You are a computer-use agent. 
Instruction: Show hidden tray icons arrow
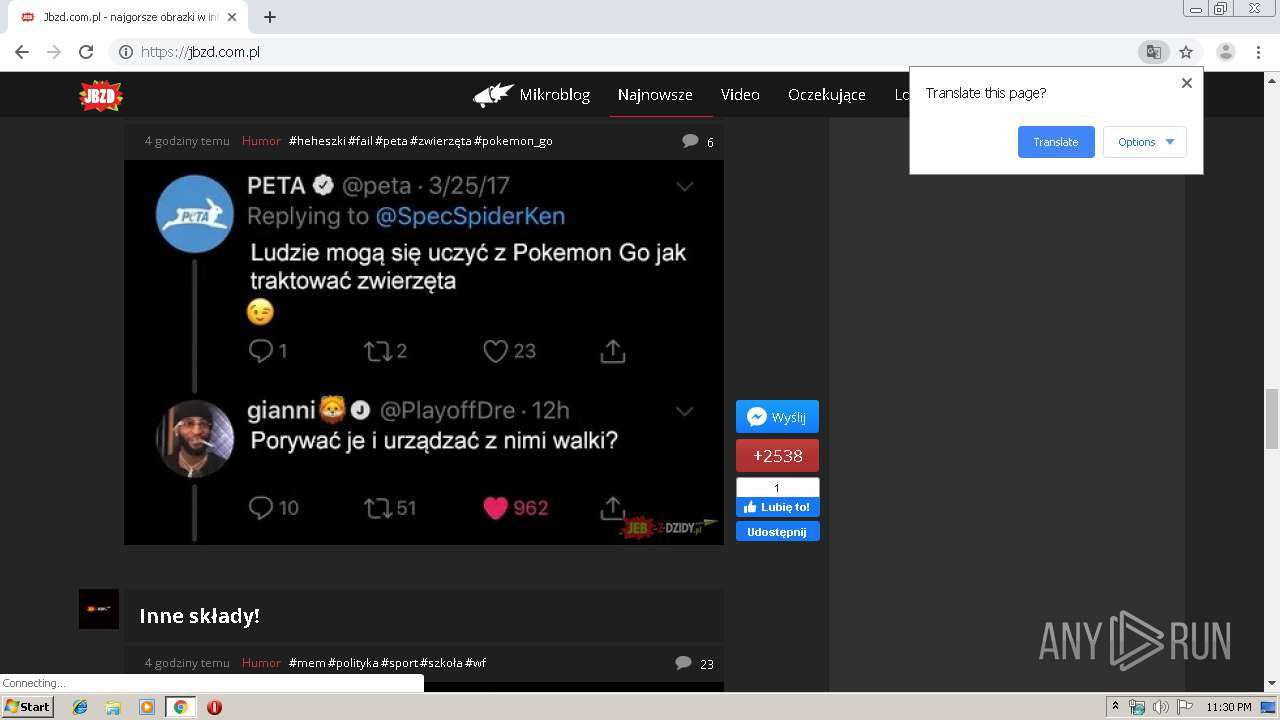point(1115,707)
